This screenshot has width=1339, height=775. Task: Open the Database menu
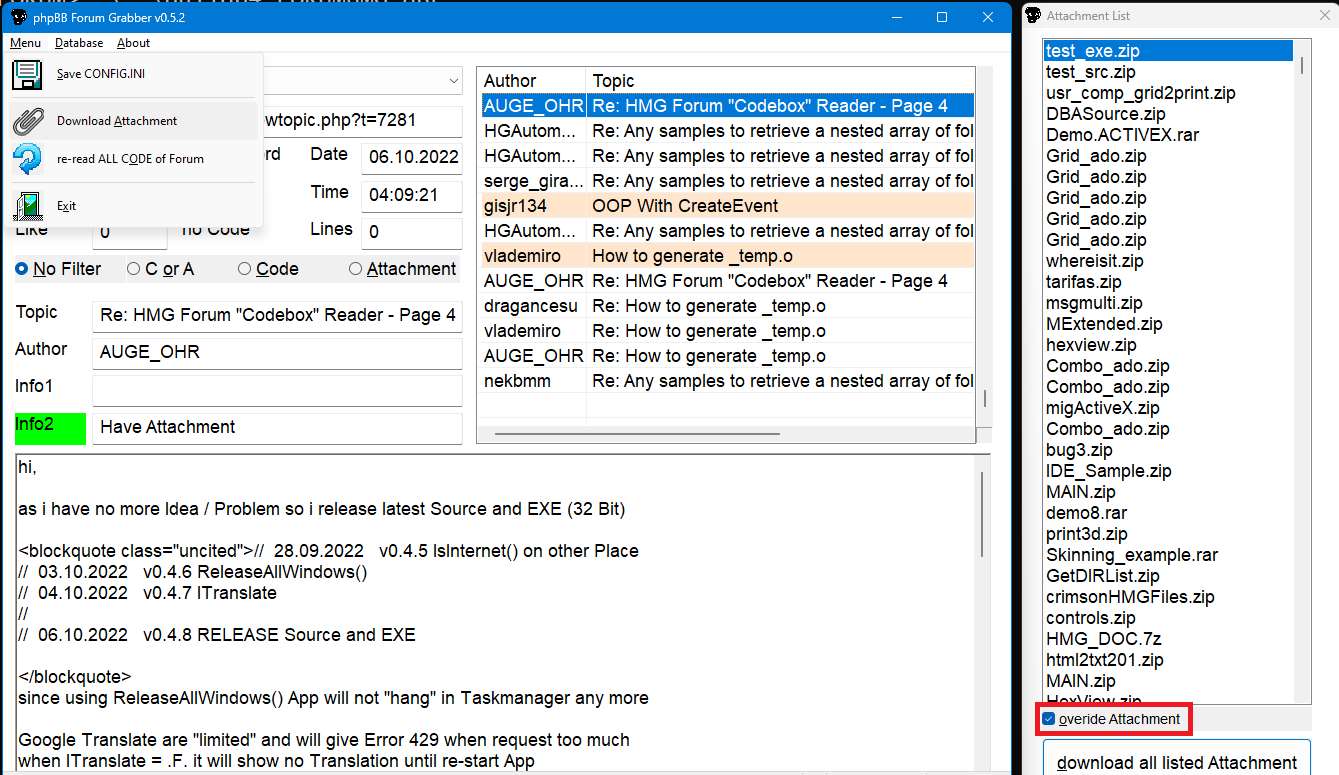point(79,43)
